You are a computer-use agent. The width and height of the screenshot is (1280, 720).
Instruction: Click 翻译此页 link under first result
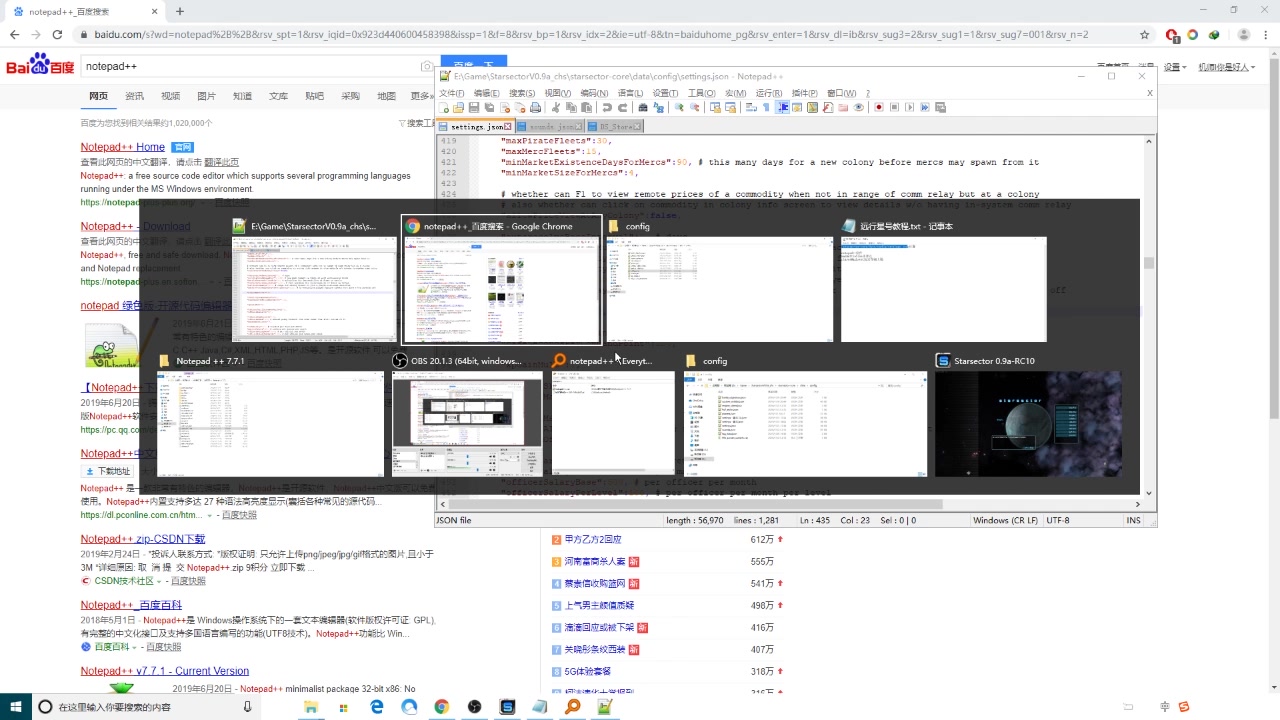click(x=221, y=162)
